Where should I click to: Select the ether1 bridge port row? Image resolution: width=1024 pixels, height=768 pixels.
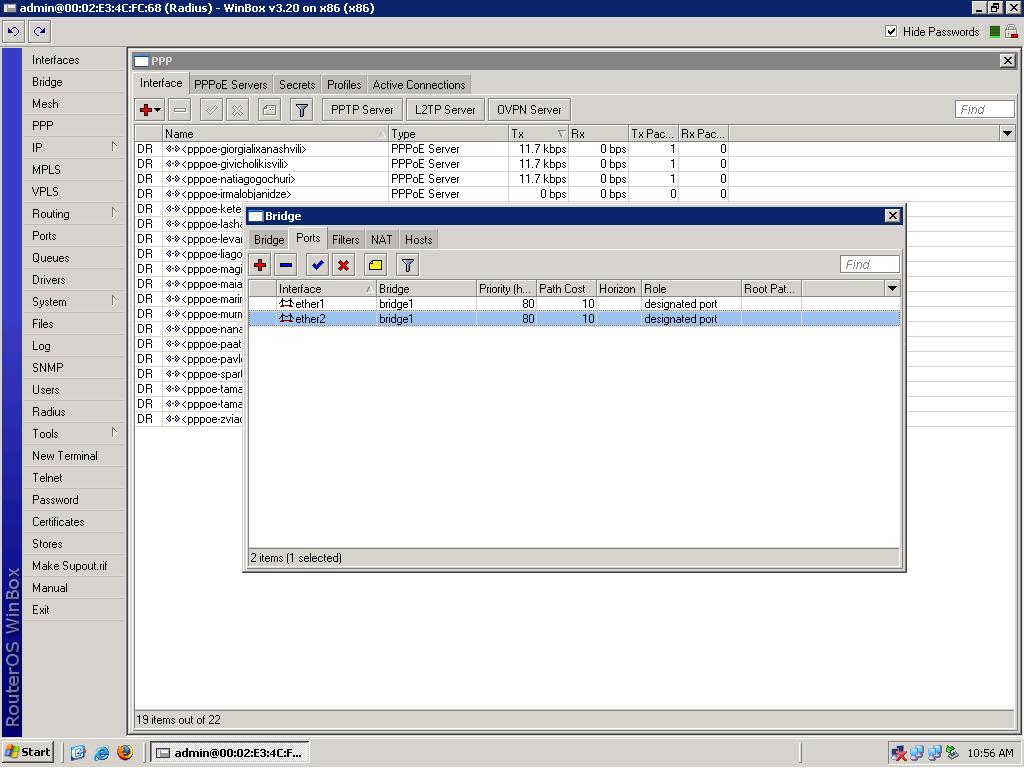pos(574,304)
